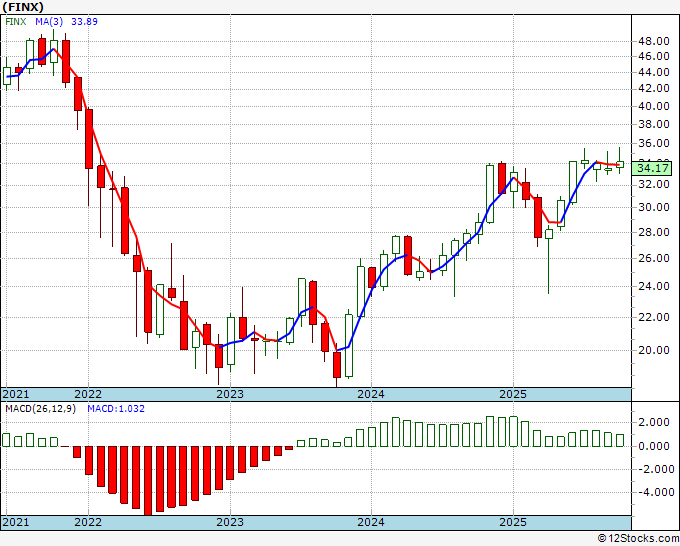Click the 24.00 price axis label

[x=654, y=286]
